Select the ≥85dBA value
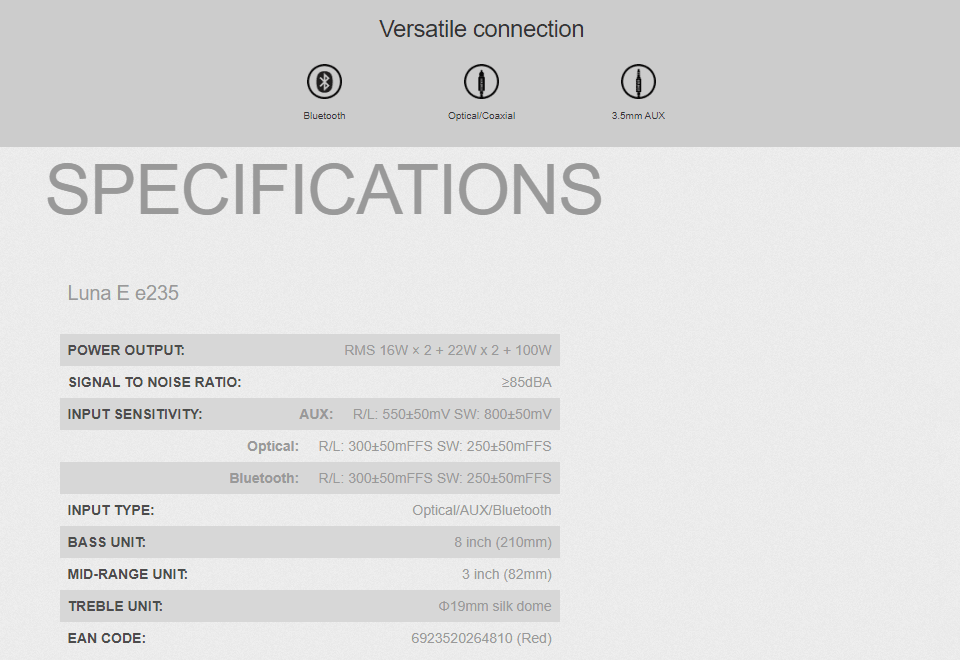960x660 pixels. [x=527, y=382]
